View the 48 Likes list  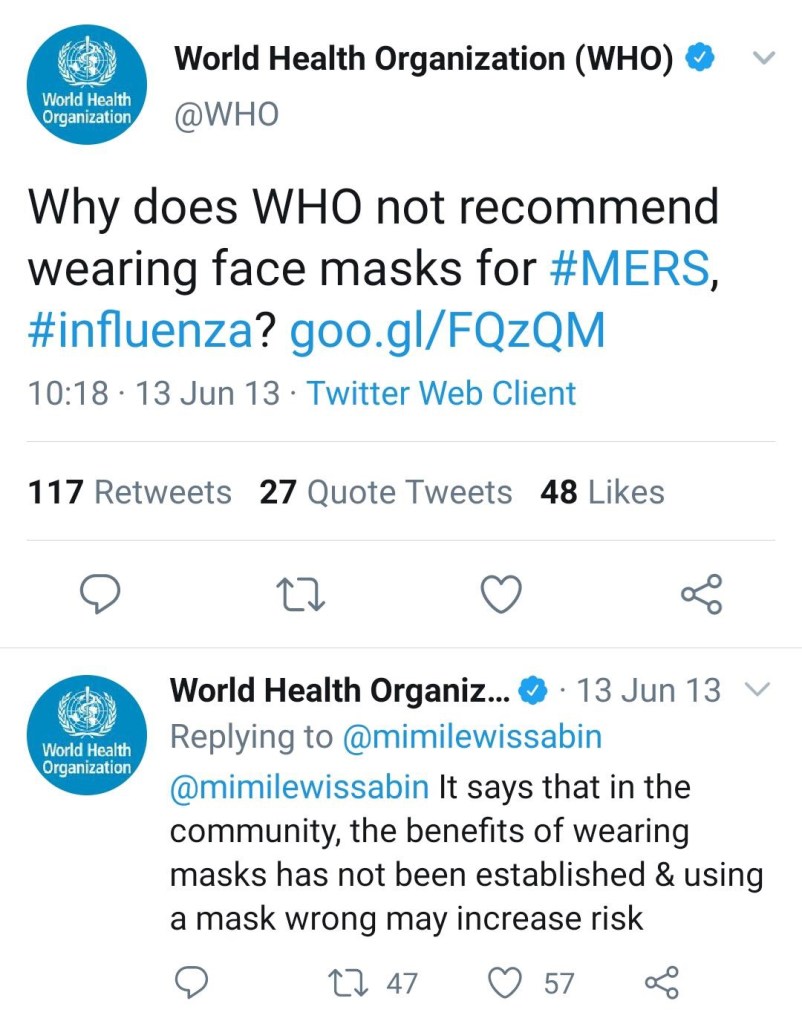tap(601, 492)
